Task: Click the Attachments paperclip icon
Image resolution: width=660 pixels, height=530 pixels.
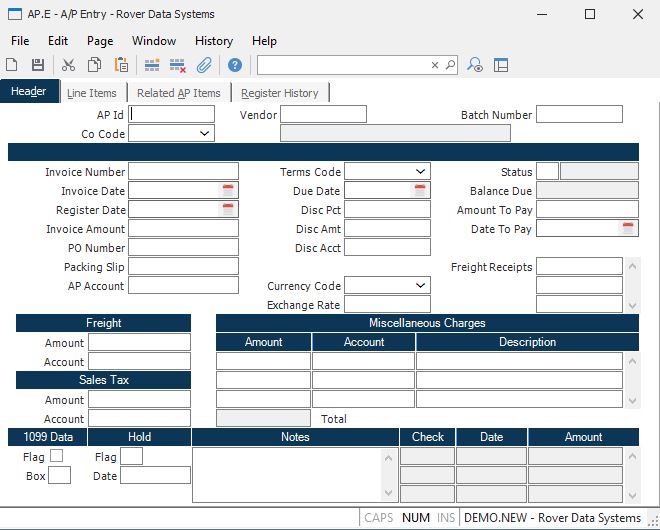Action: click(203, 65)
